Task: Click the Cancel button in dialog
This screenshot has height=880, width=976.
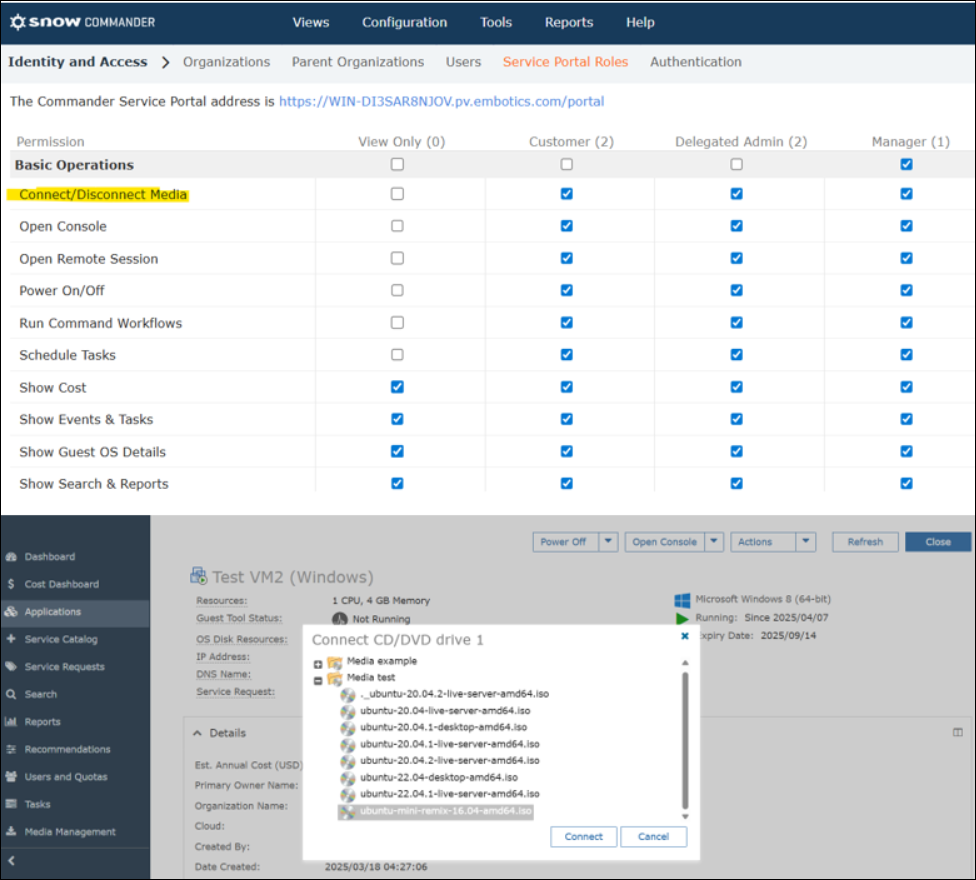Action: (x=654, y=836)
